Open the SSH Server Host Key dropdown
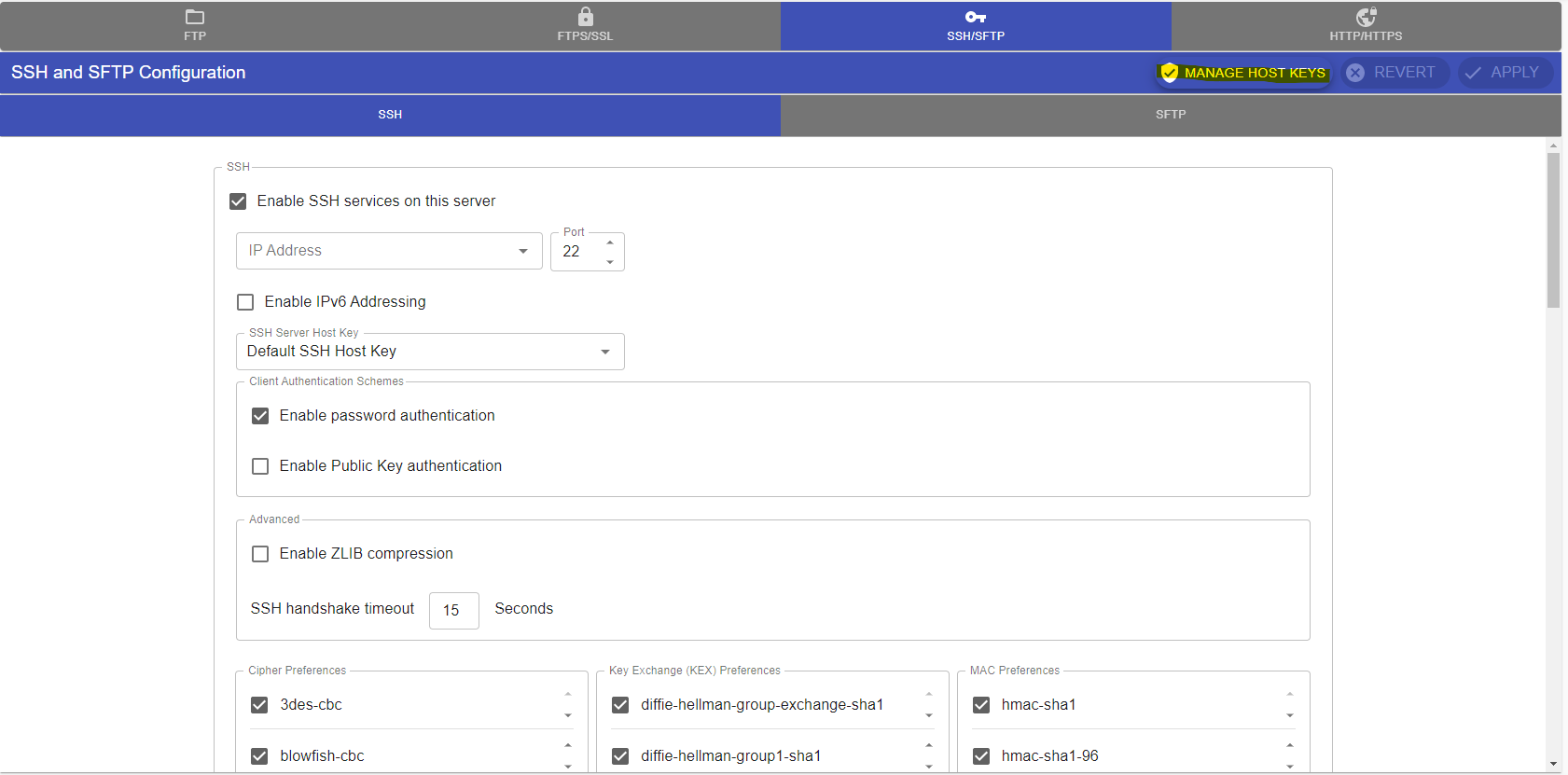The height and width of the screenshot is (775, 1568). 430,352
